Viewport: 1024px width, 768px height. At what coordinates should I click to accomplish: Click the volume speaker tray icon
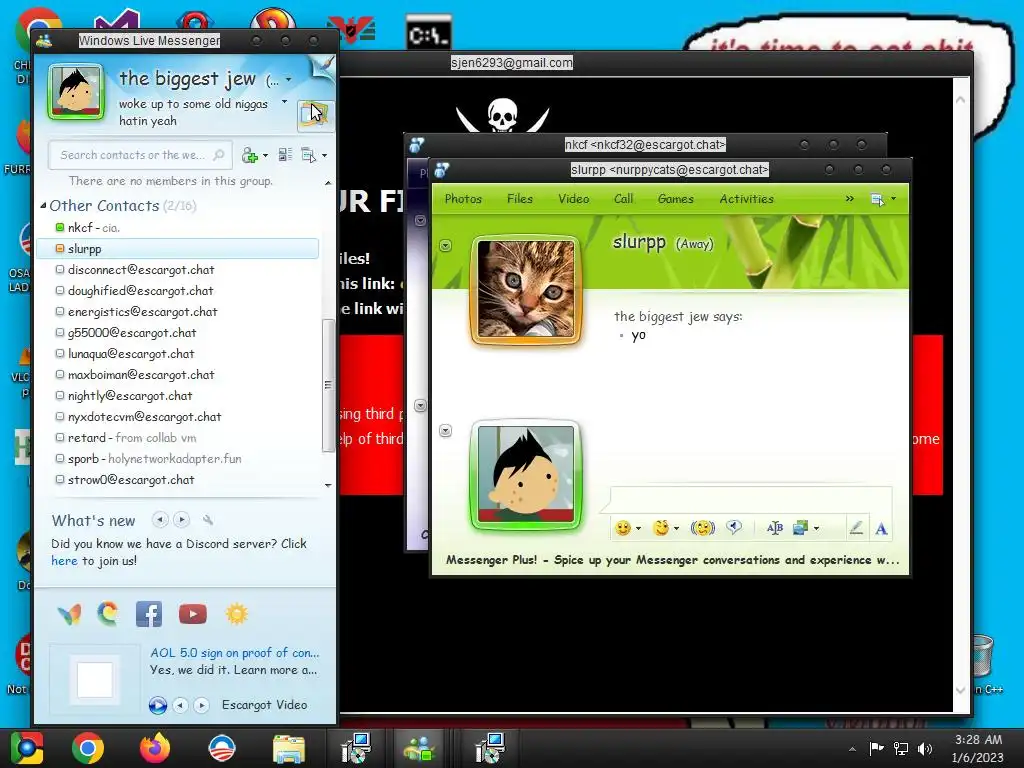coord(925,749)
